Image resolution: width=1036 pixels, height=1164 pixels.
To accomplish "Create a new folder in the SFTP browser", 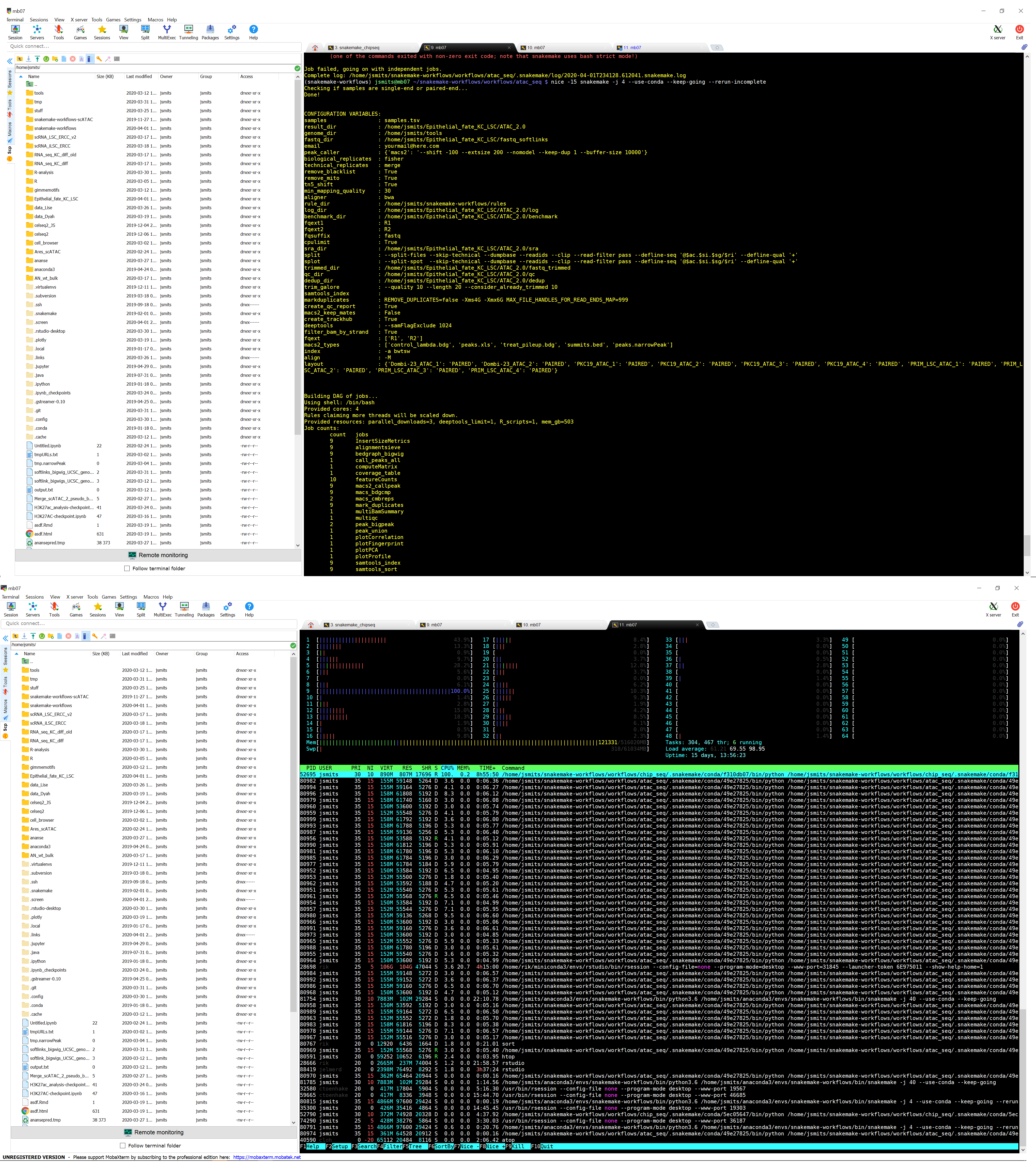I will click(55, 59).
